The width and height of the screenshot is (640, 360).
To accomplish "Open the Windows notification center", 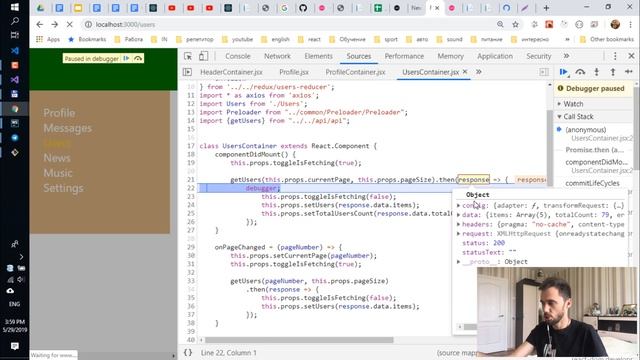I will (x=15, y=346).
